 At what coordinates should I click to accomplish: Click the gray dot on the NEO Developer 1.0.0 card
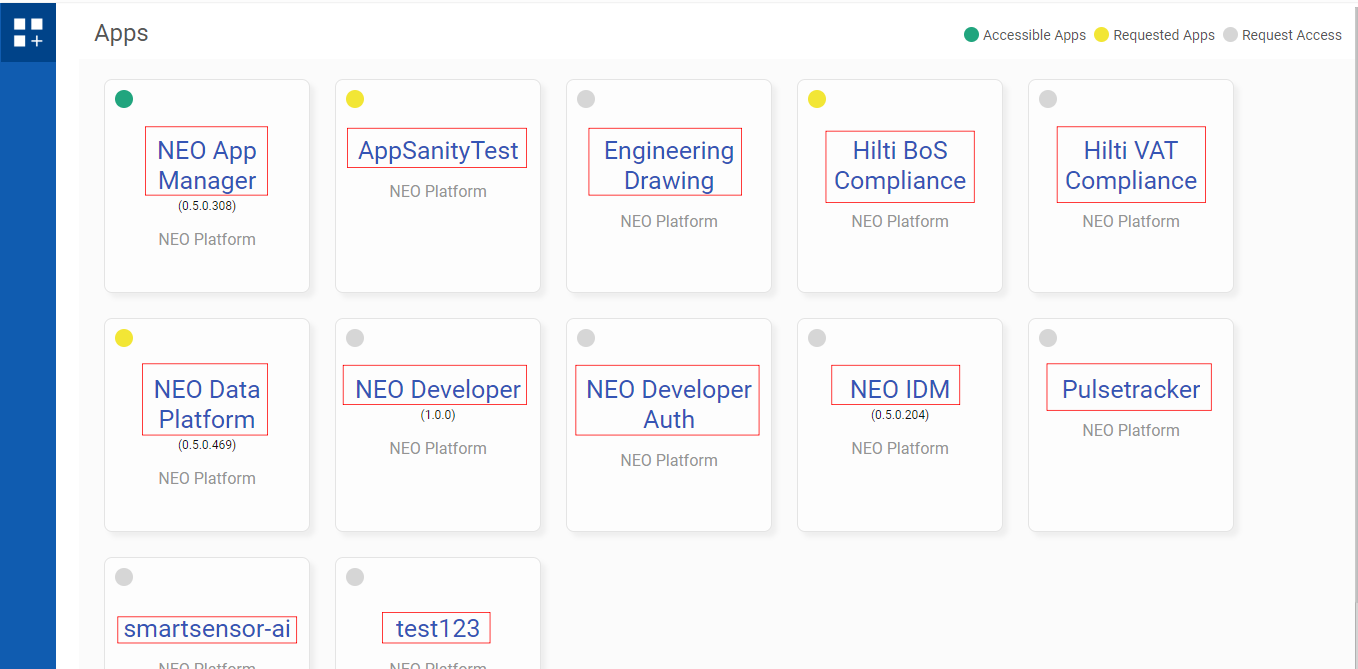355,338
